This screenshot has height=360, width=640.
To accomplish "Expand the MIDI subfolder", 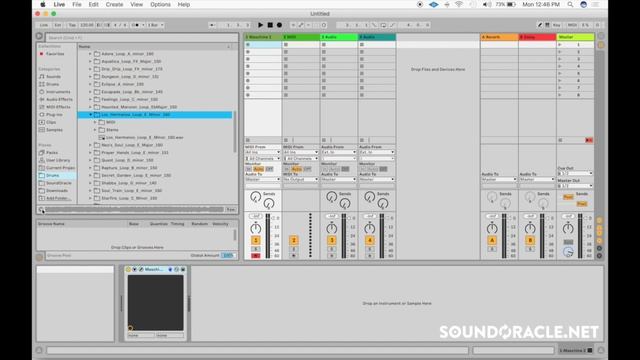I will coord(95,122).
